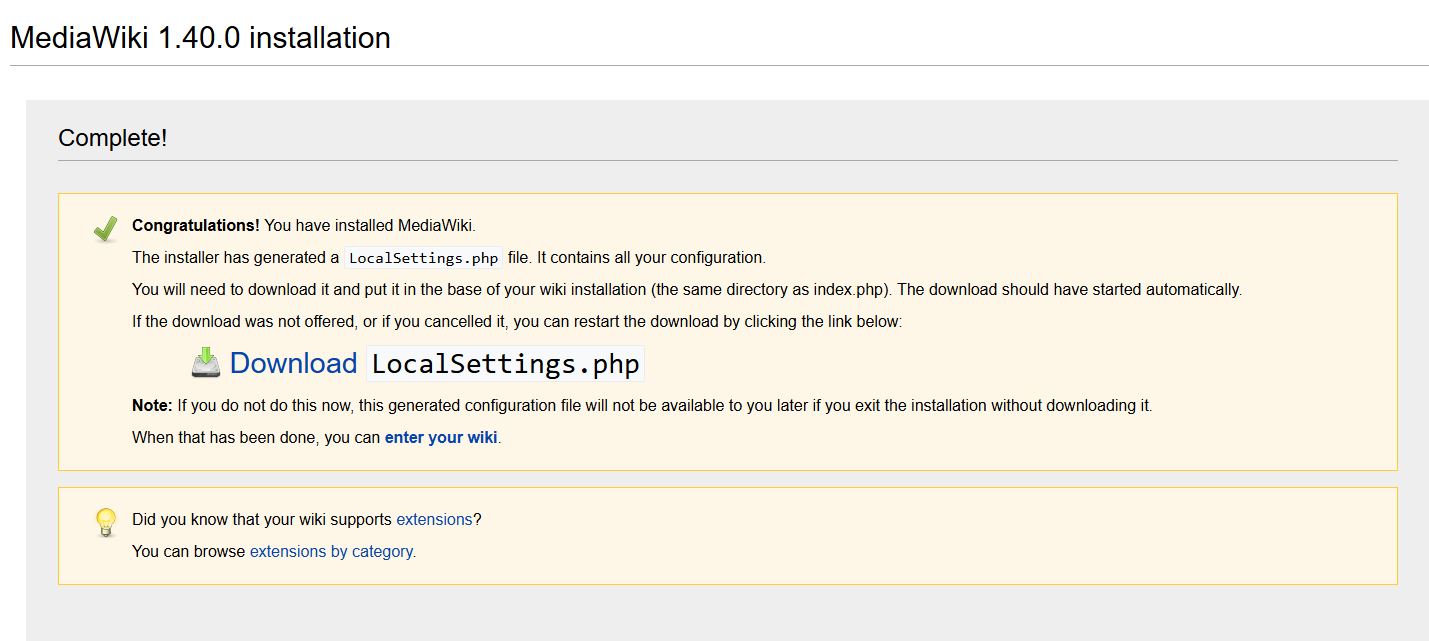1429x641 pixels.
Task: Click the inline LocalSettings.php code text
Action: pos(424,258)
